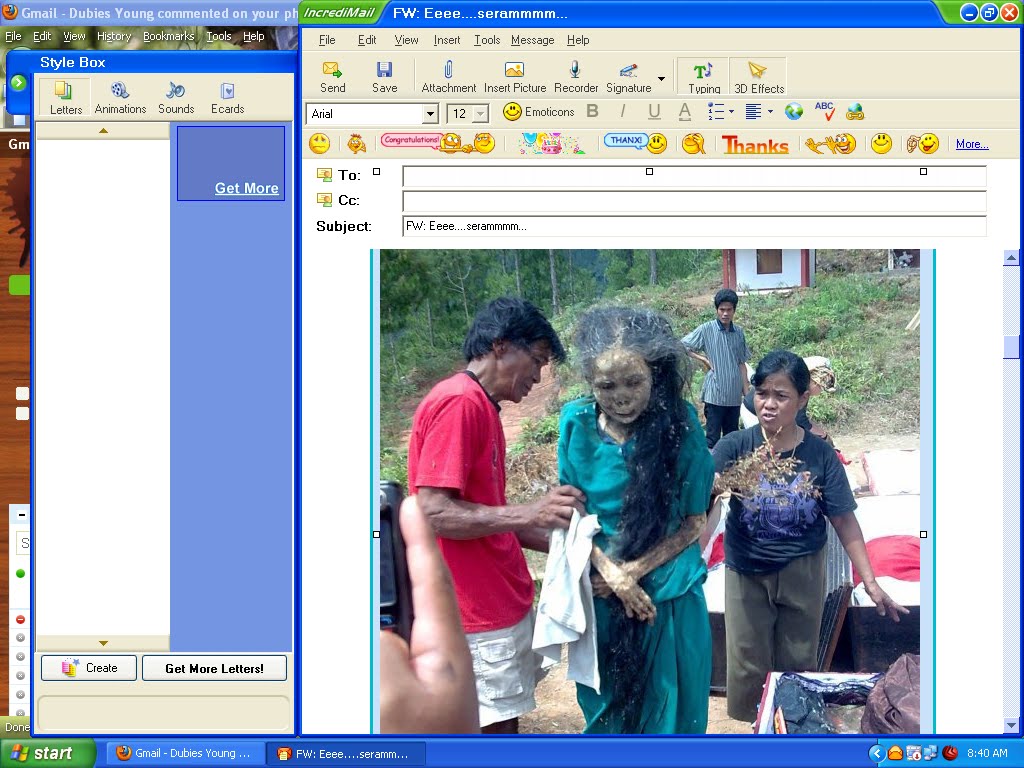Viewport: 1024px width, 768px height.
Task: Insert the winking thumbs-up emoticon
Action: 922,143
